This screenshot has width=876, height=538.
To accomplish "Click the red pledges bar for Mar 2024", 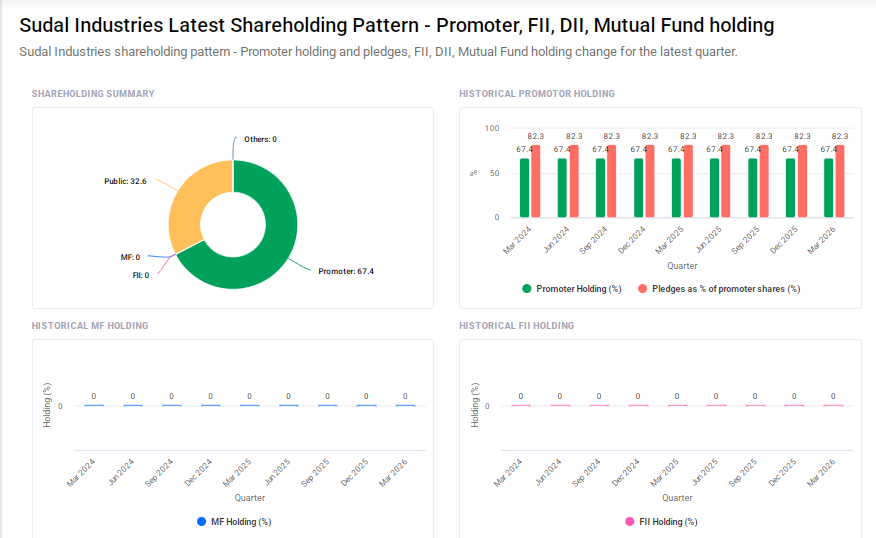I will [536, 182].
